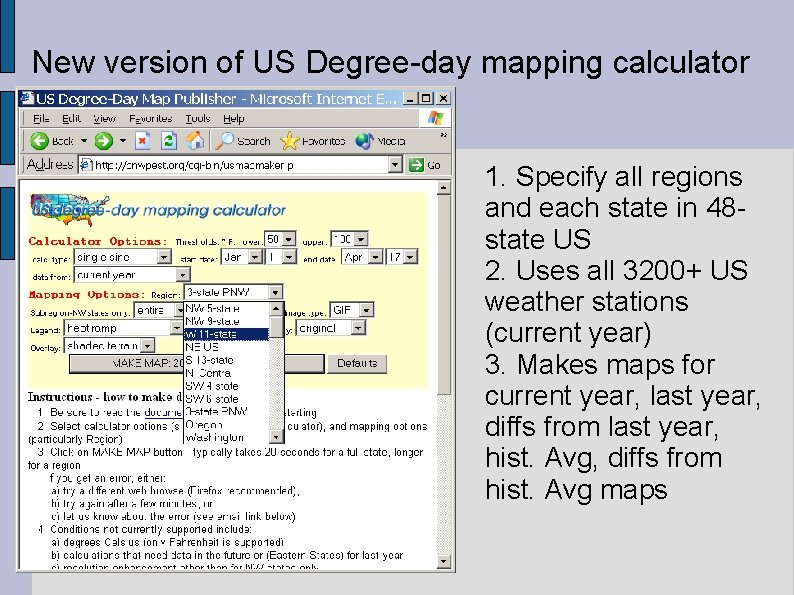Open the Forward button history dropdown arrow
Image resolution: width=794 pixels, height=595 pixels.
(123, 141)
